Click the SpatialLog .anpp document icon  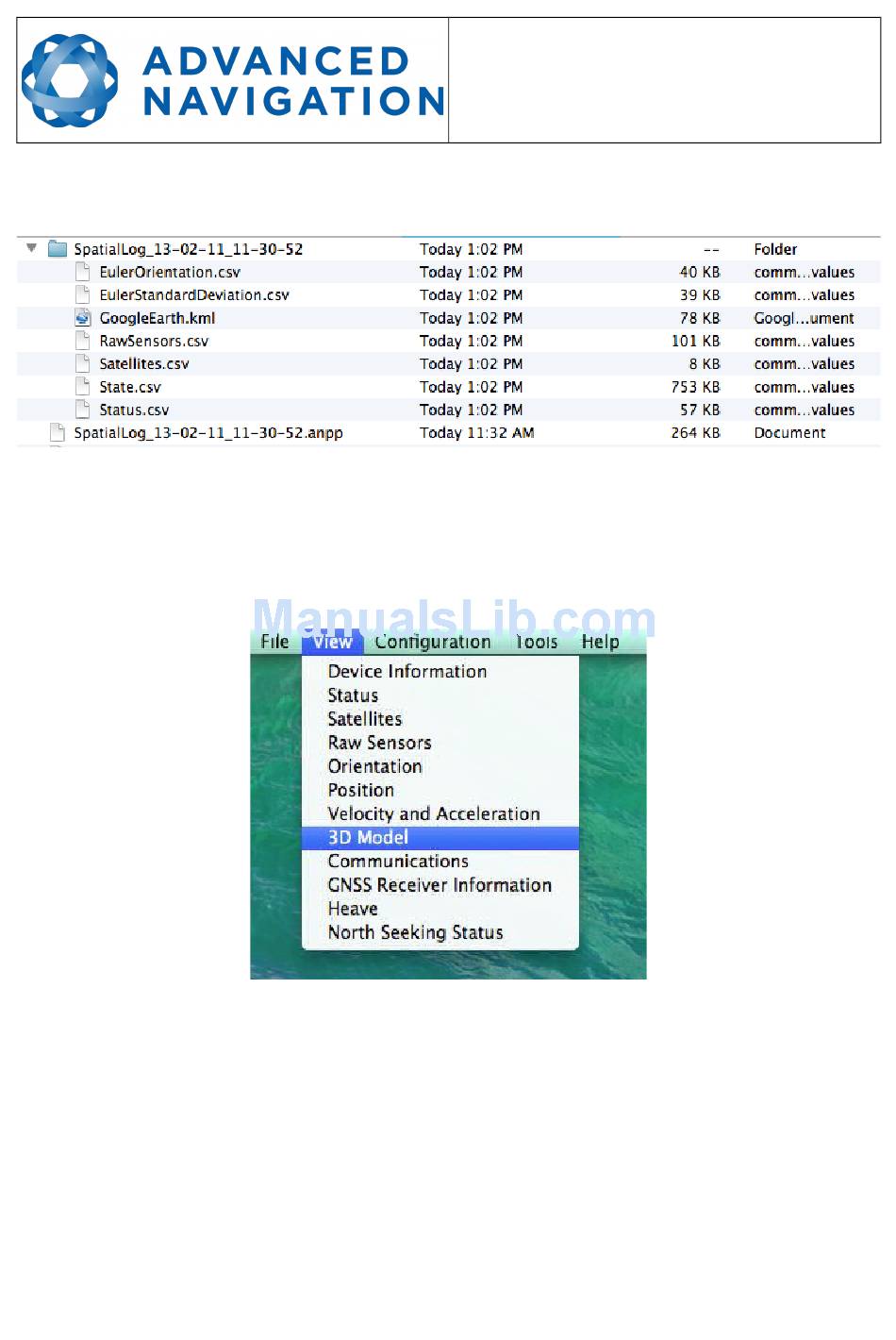58,432
